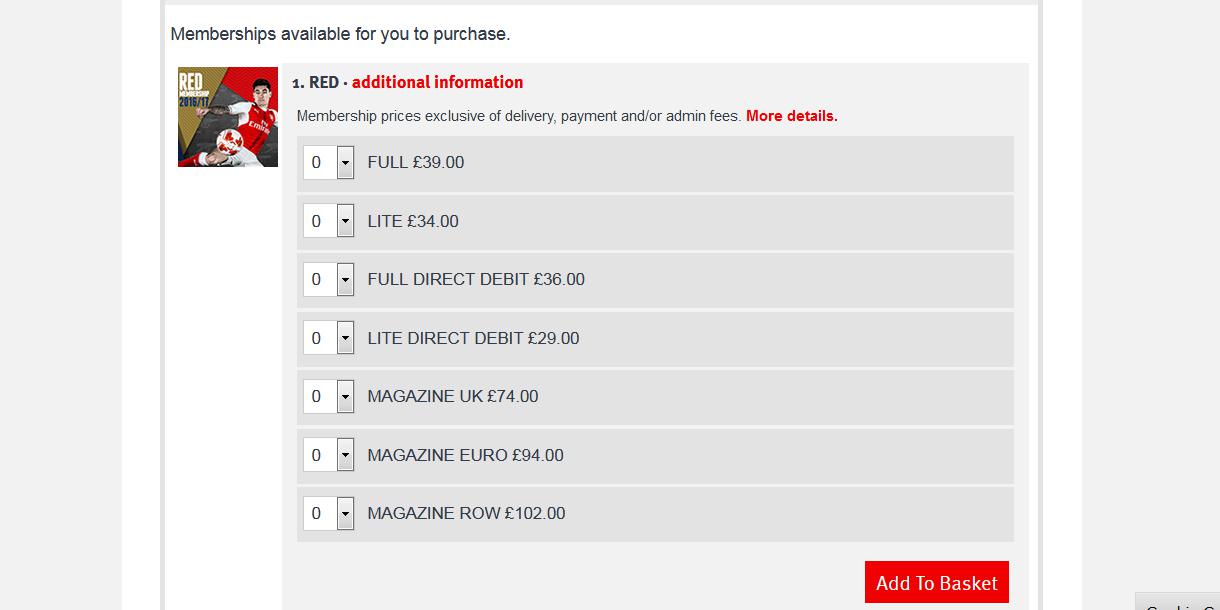Viewport: 1220px width, 610px height.
Task: Open the MAGAZINE UK £74.00 quantity arrow
Action: coord(345,396)
